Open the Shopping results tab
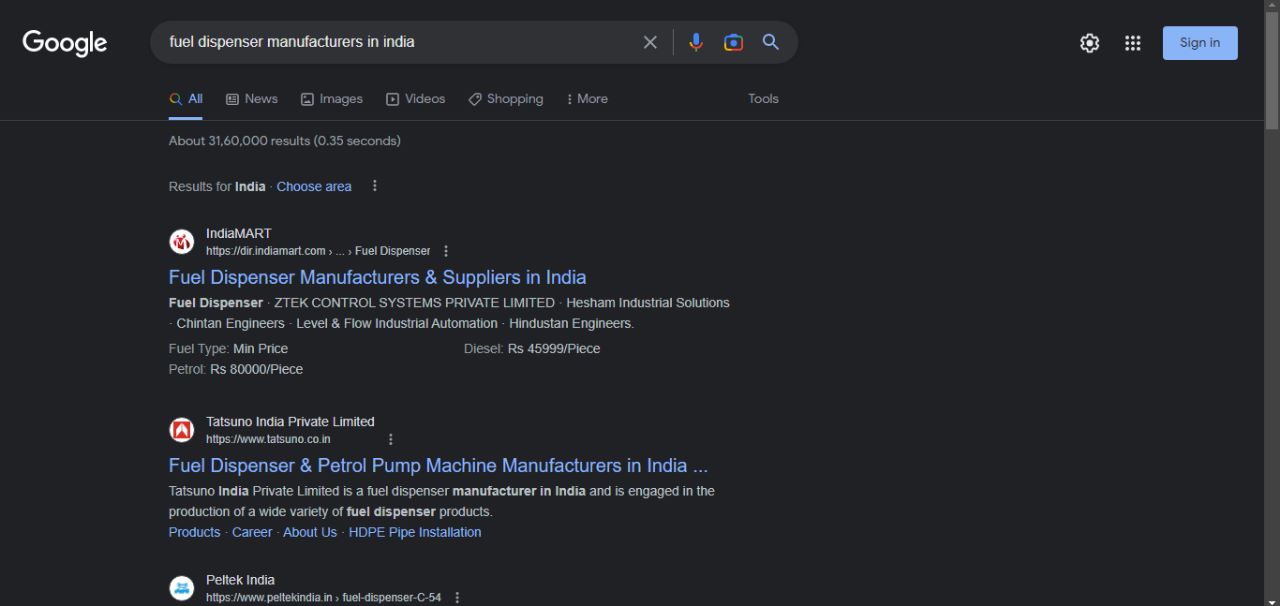 (506, 99)
